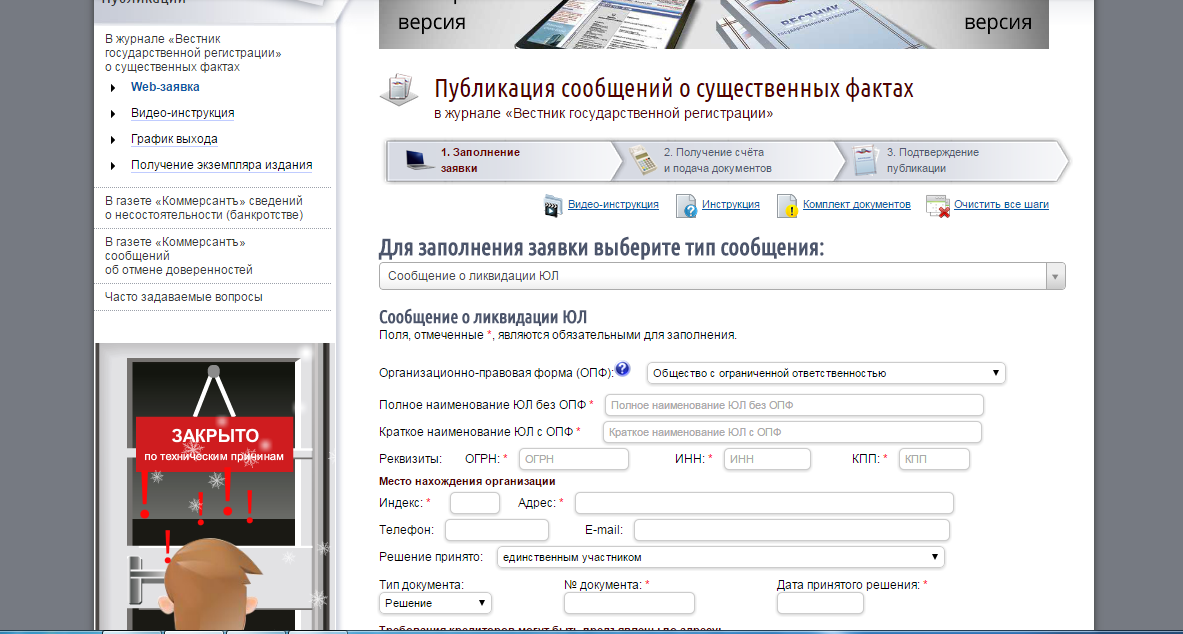Open the Коммерсантъ bankruptcy notices section
The width and height of the screenshot is (1183, 634).
pos(204,208)
